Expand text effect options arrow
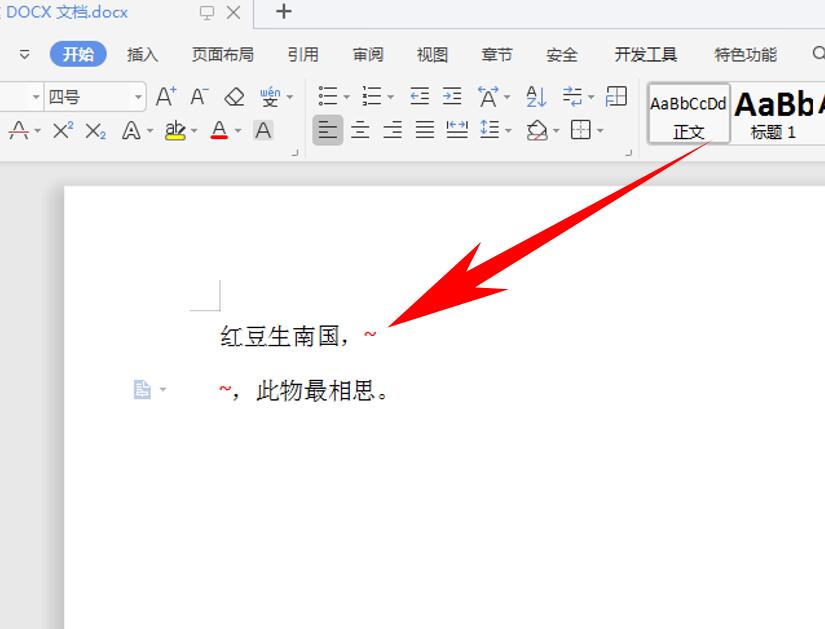This screenshot has width=825, height=629. (x=150, y=131)
